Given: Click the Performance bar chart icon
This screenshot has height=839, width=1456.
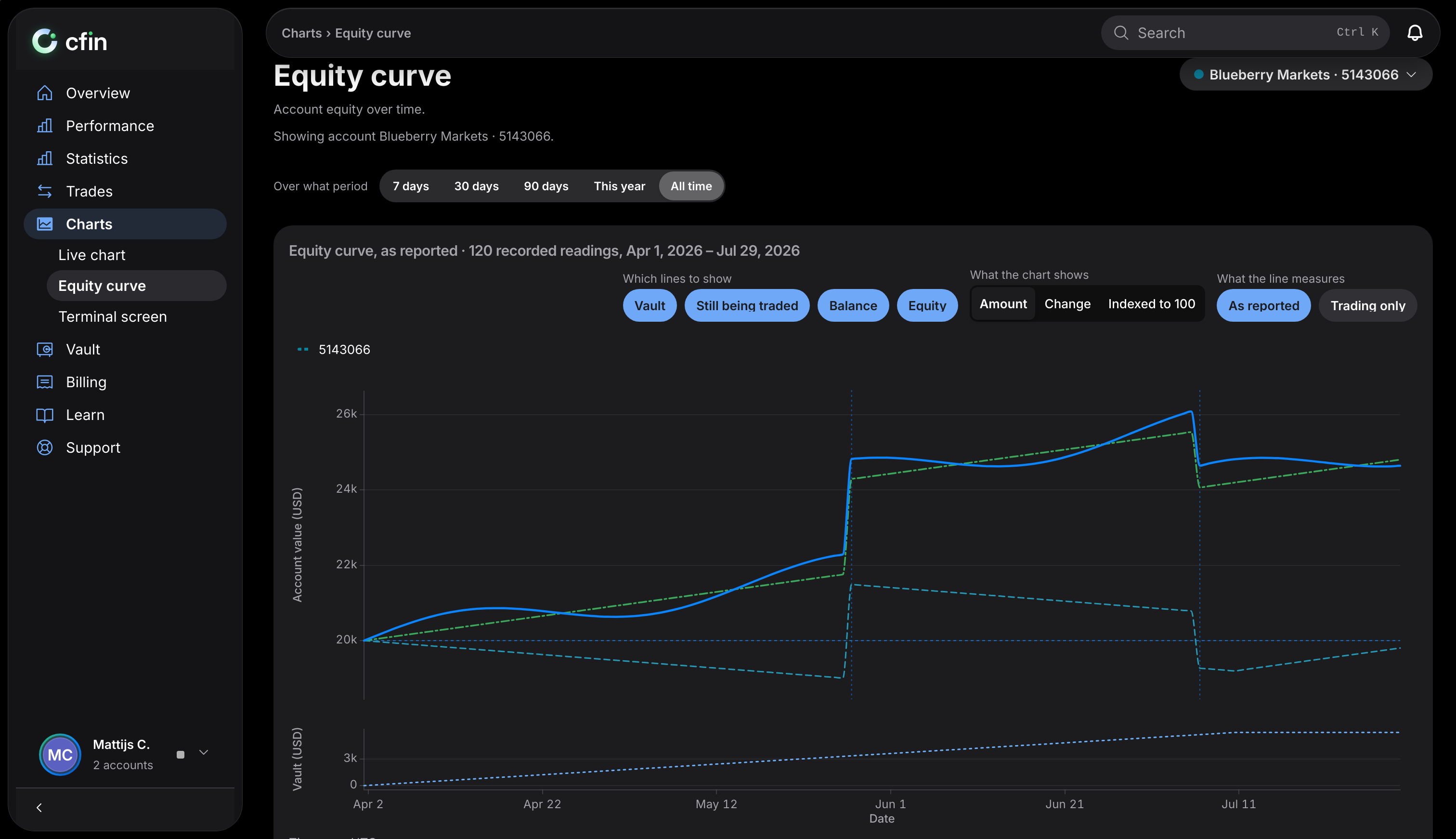Looking at the screenshot, I should [44, 126].
